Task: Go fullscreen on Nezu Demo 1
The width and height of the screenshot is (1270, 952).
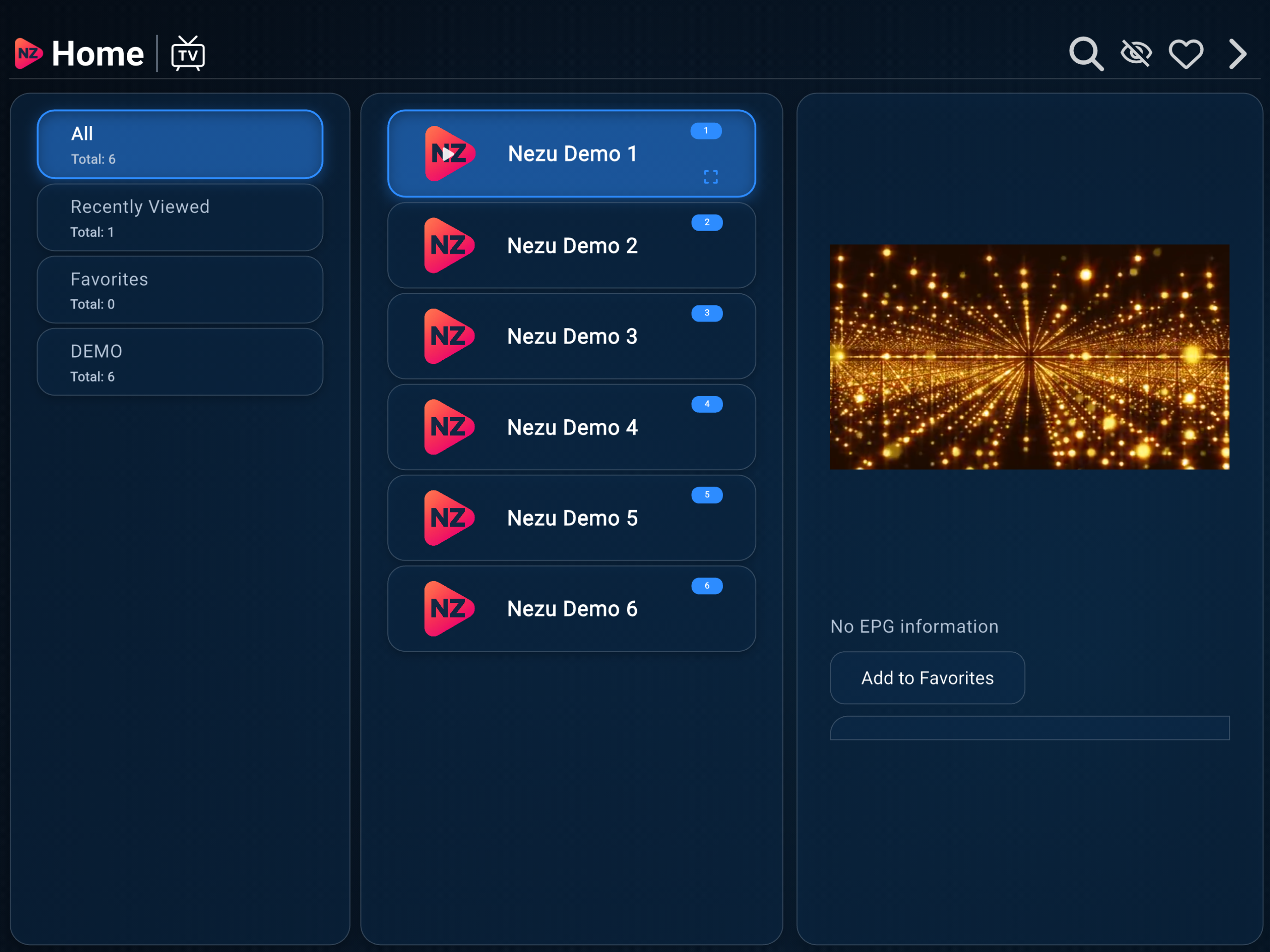Action: coord(711,177)
